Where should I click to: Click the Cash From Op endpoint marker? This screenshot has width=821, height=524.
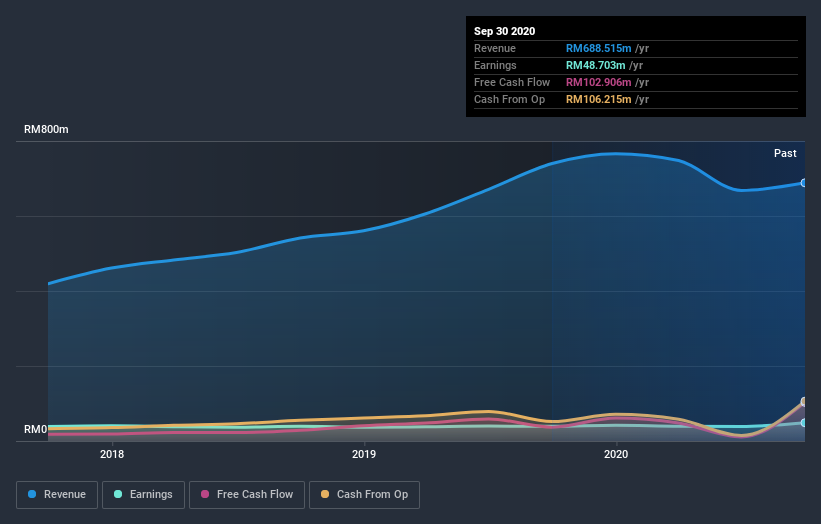[x=804, y=402]
